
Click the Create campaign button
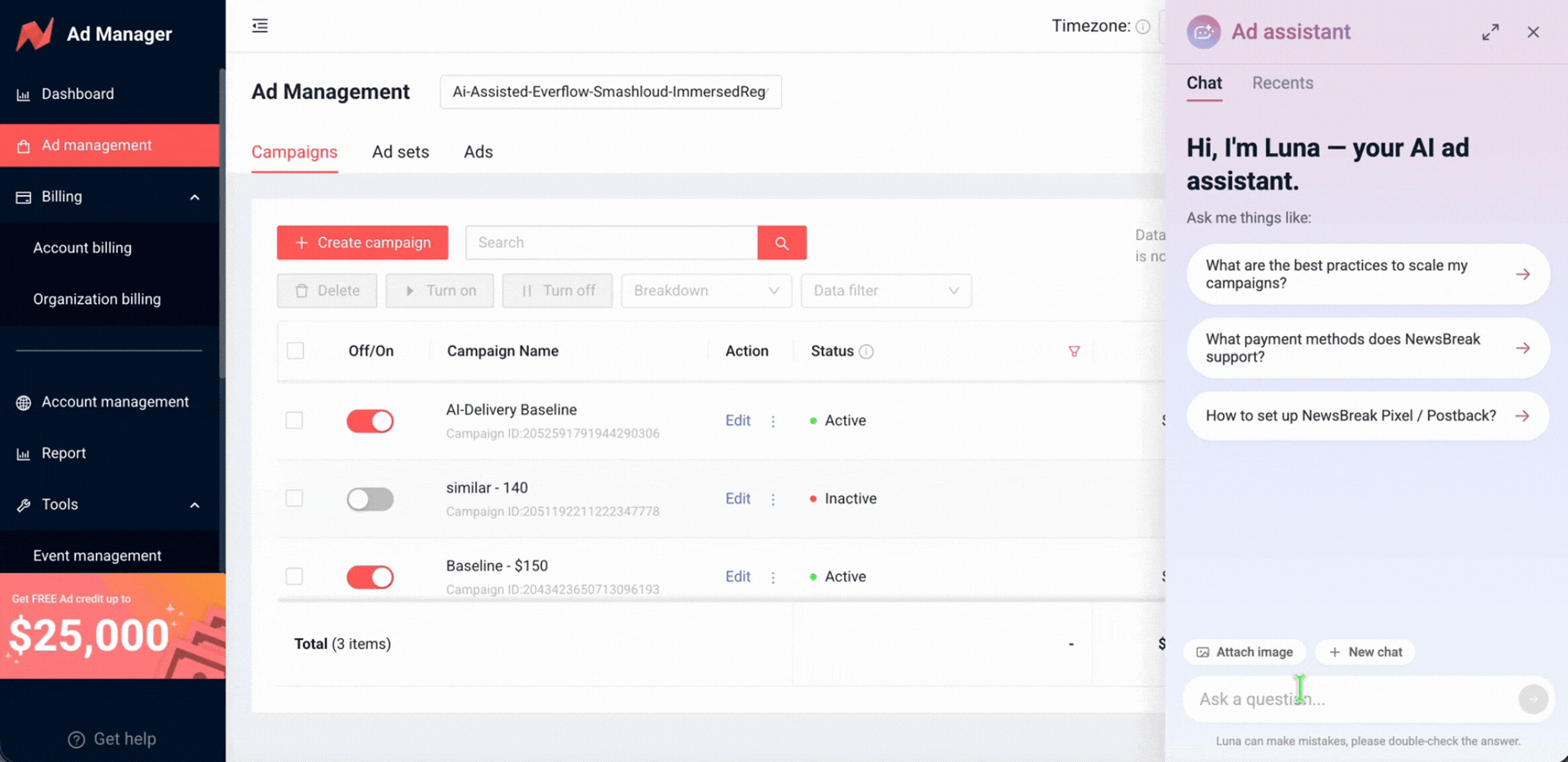point(363,242)
